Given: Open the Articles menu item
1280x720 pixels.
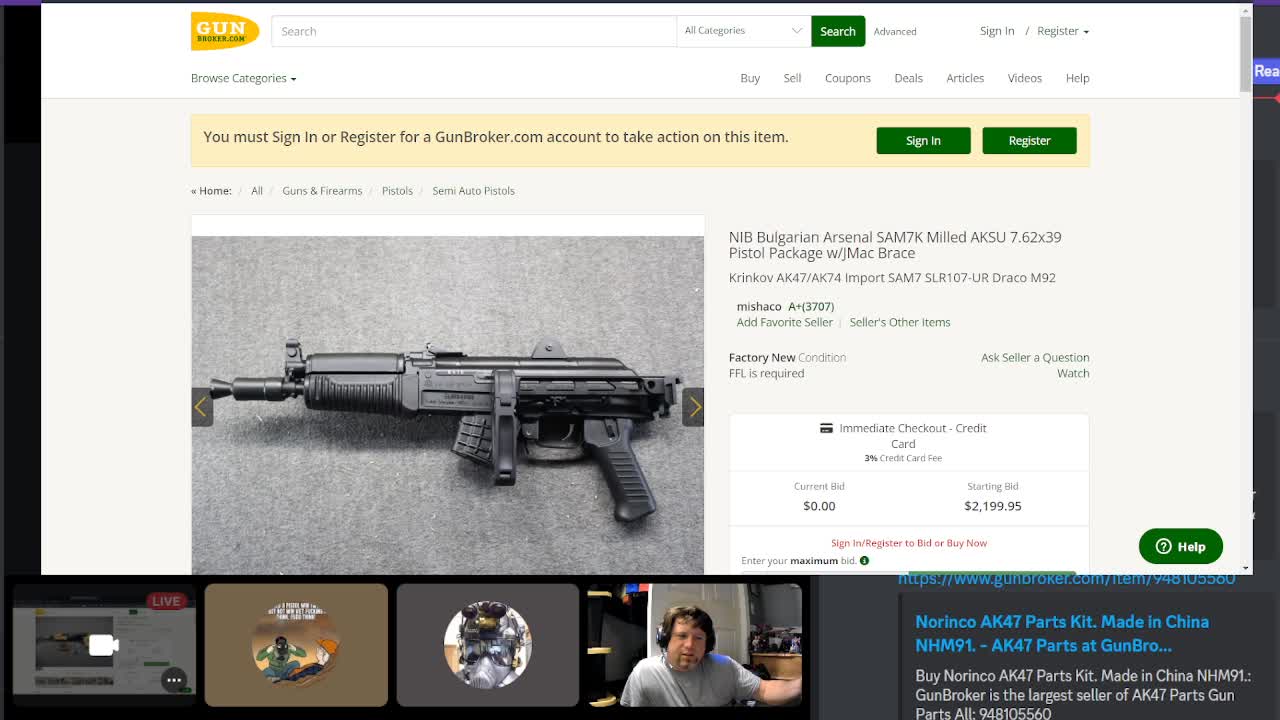Looking at the screenshot, I should (965, 78).
